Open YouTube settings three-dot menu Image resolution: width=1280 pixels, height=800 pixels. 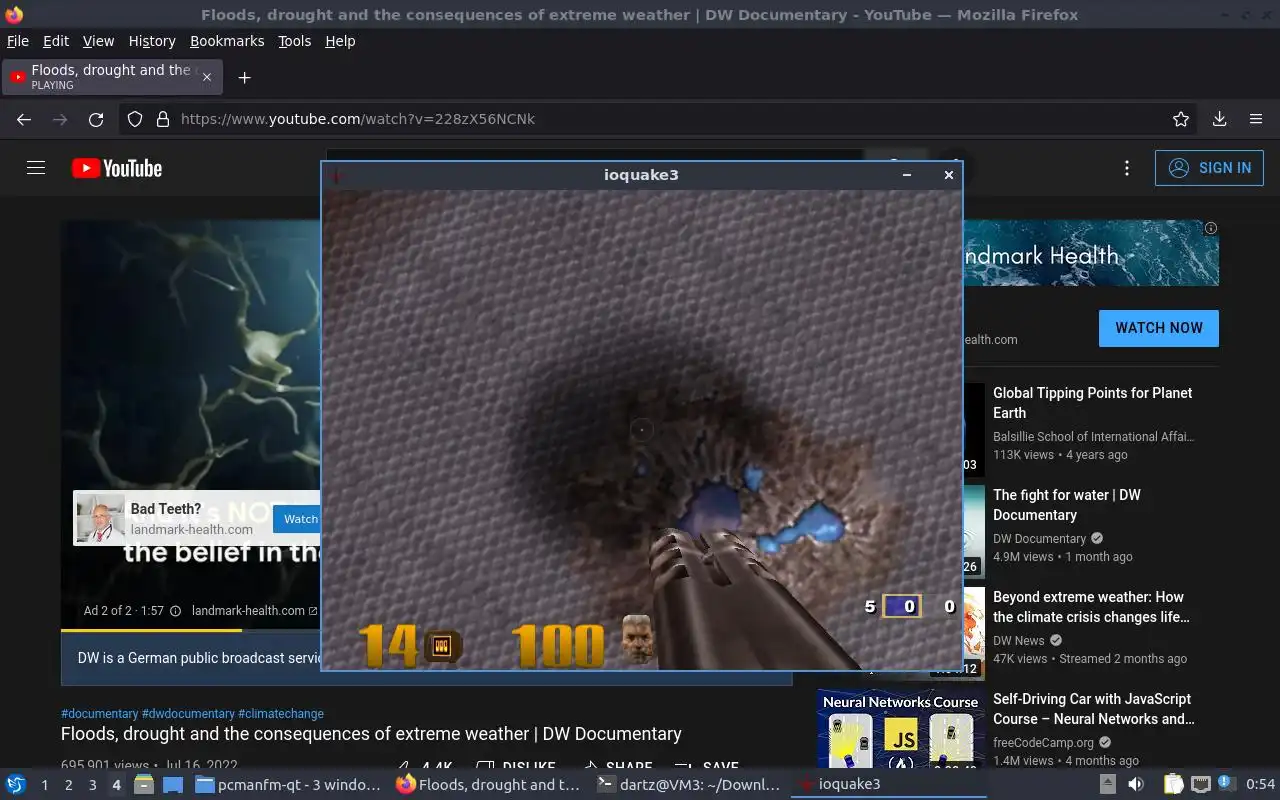[1127, 168]
